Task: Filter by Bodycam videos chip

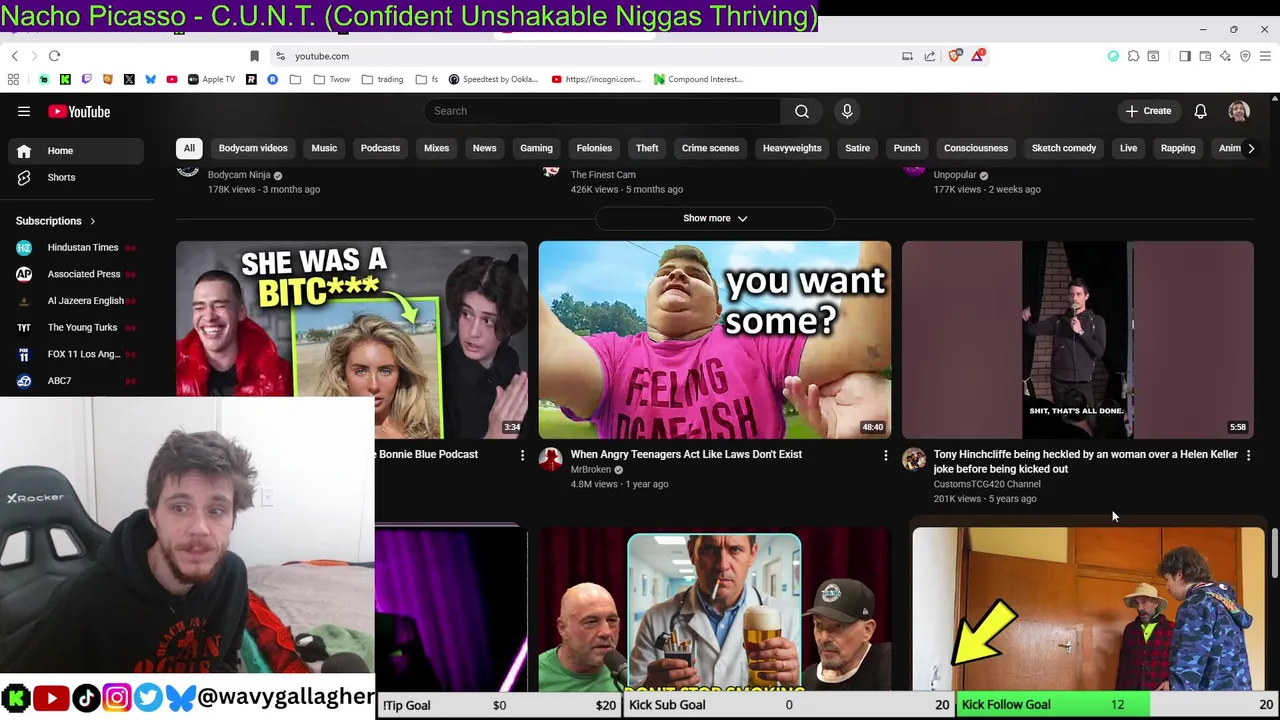Action: pos(253,148)
